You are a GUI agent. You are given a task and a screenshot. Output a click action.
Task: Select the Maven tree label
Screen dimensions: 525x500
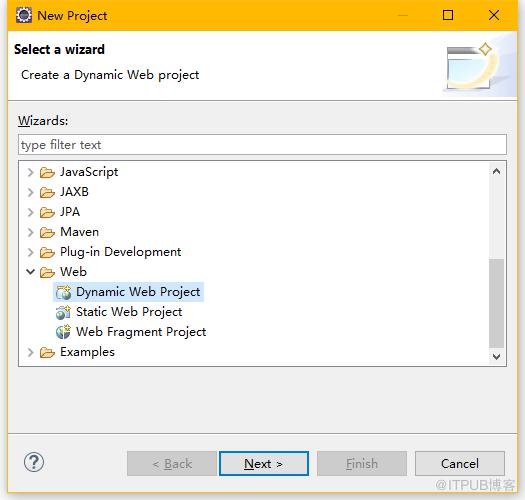(79, 232)
